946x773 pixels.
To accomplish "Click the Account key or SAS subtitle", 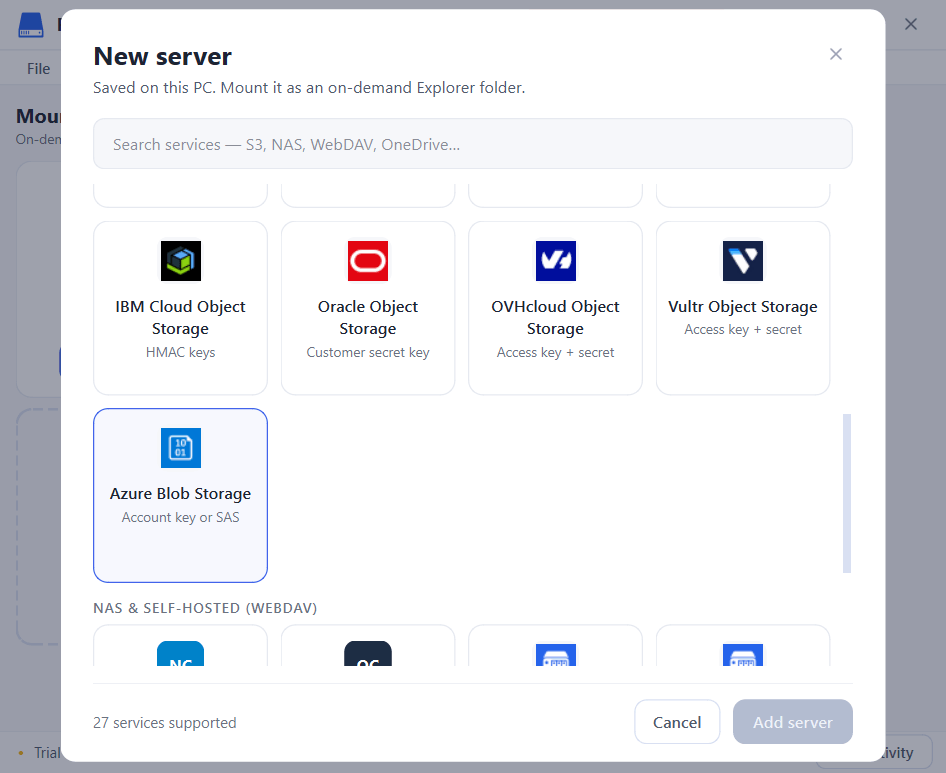I will 180,518.
